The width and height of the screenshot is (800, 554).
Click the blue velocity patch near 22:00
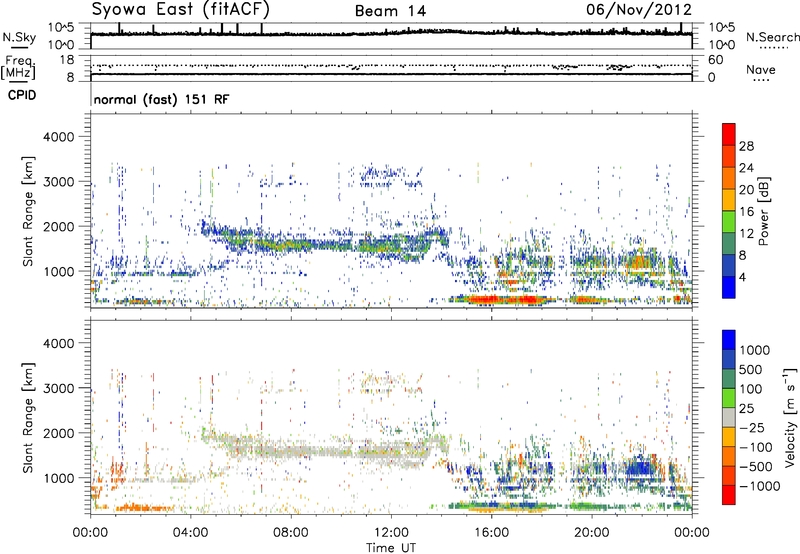(639, 468)
